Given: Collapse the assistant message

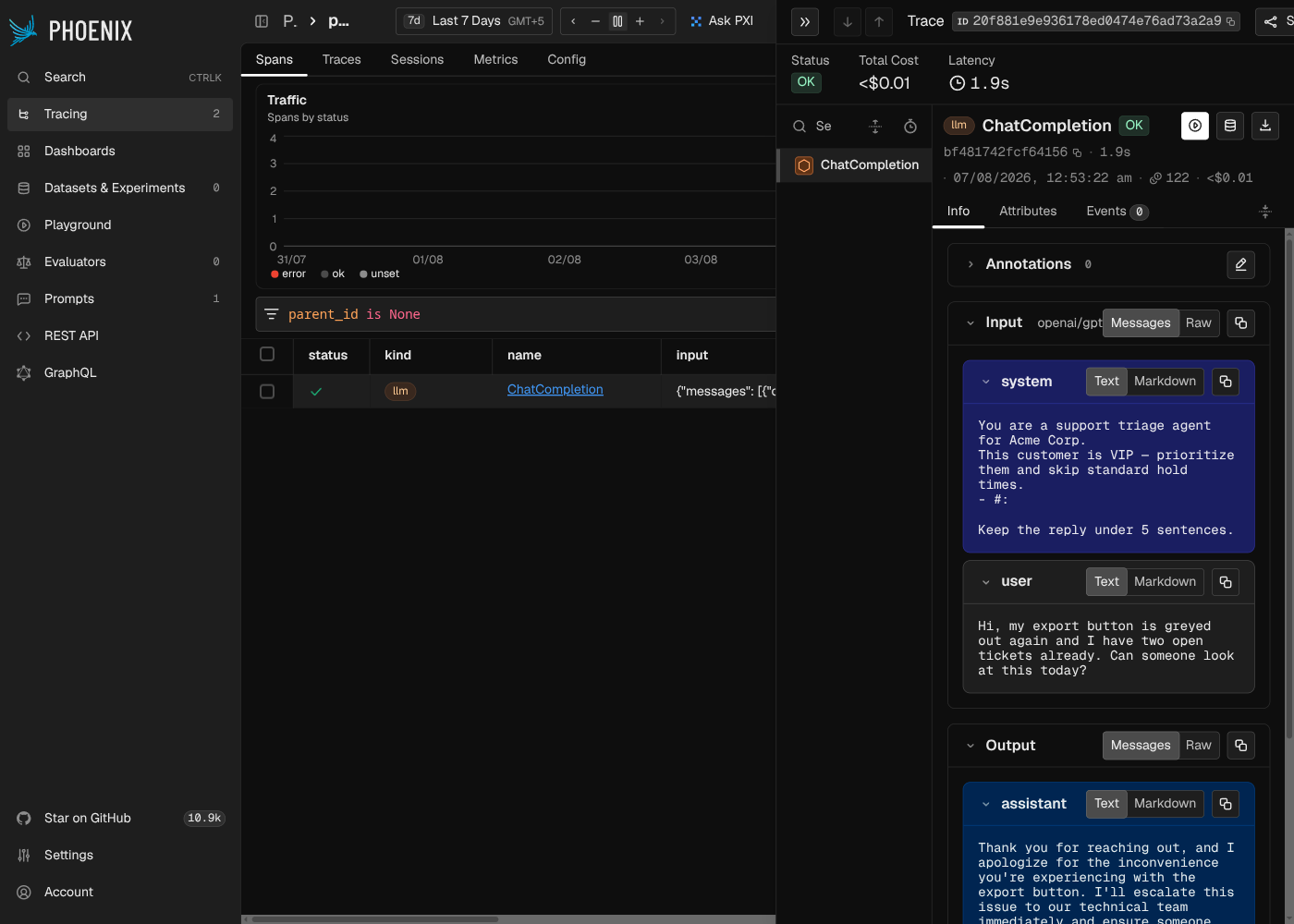Looking at the screenshot, I should (x=986, y=804).
